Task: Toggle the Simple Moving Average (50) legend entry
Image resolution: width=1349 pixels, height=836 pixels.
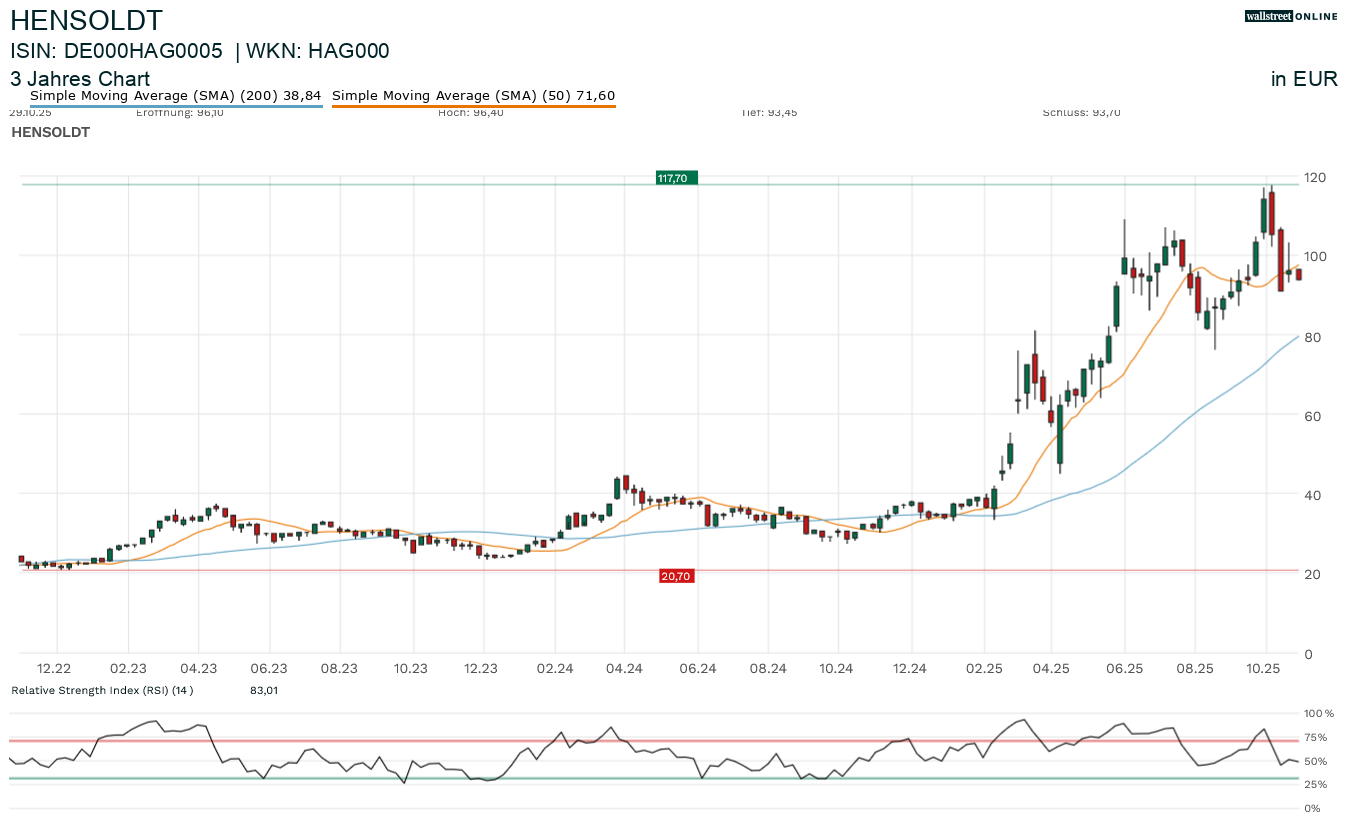Action: [473, 96]
